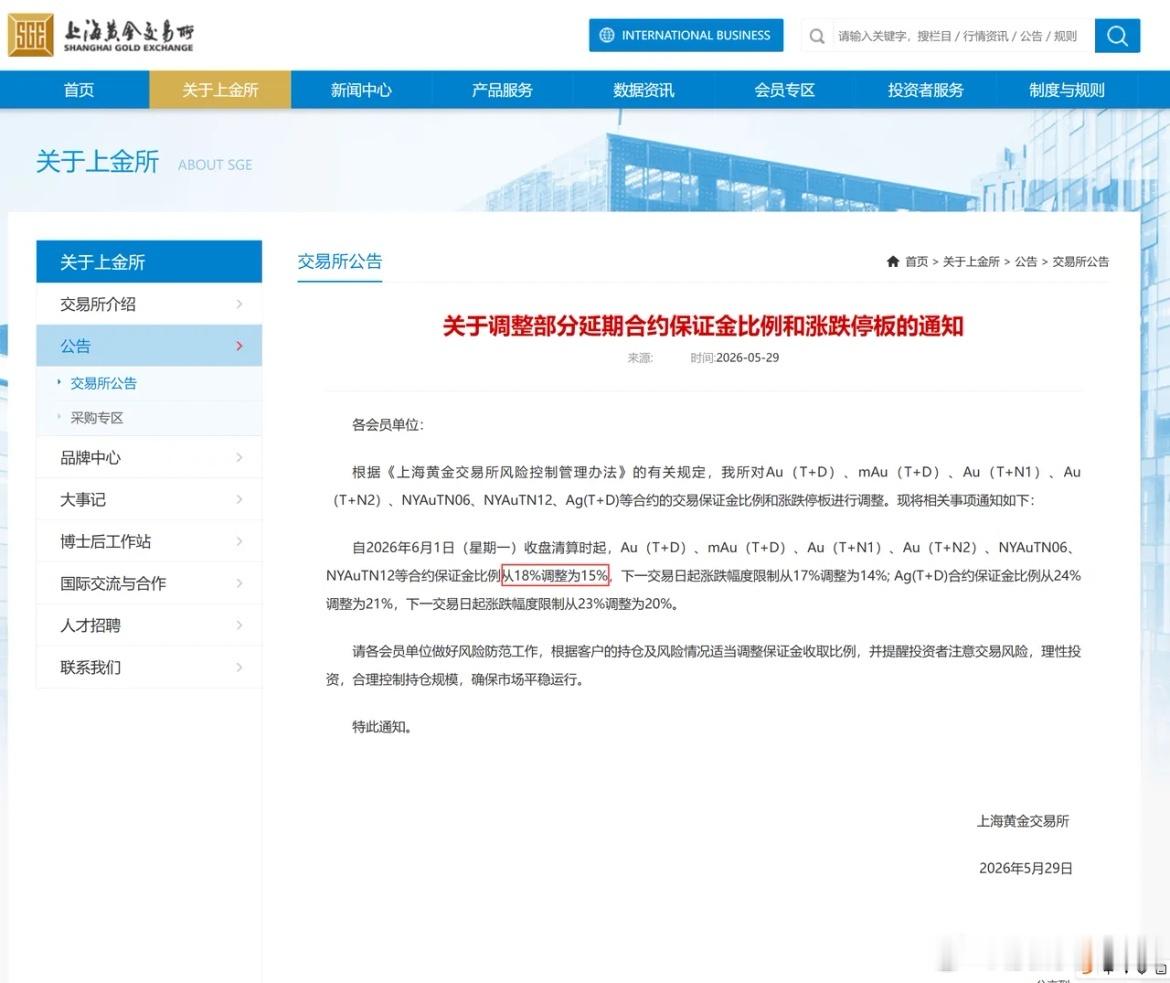Click the red notice title 关于调整部分延期合约保证金比例和涨跌停板的通知

point(703,326)
